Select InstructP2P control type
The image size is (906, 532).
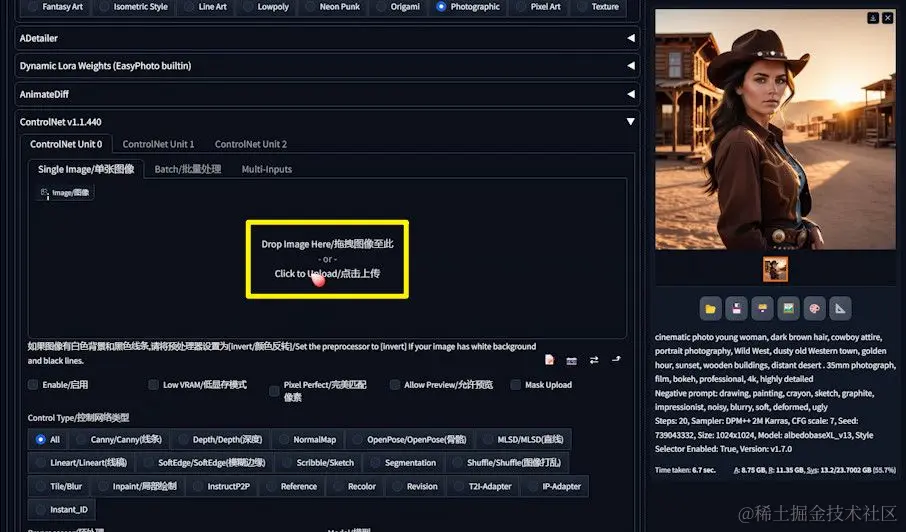(221, 486)
